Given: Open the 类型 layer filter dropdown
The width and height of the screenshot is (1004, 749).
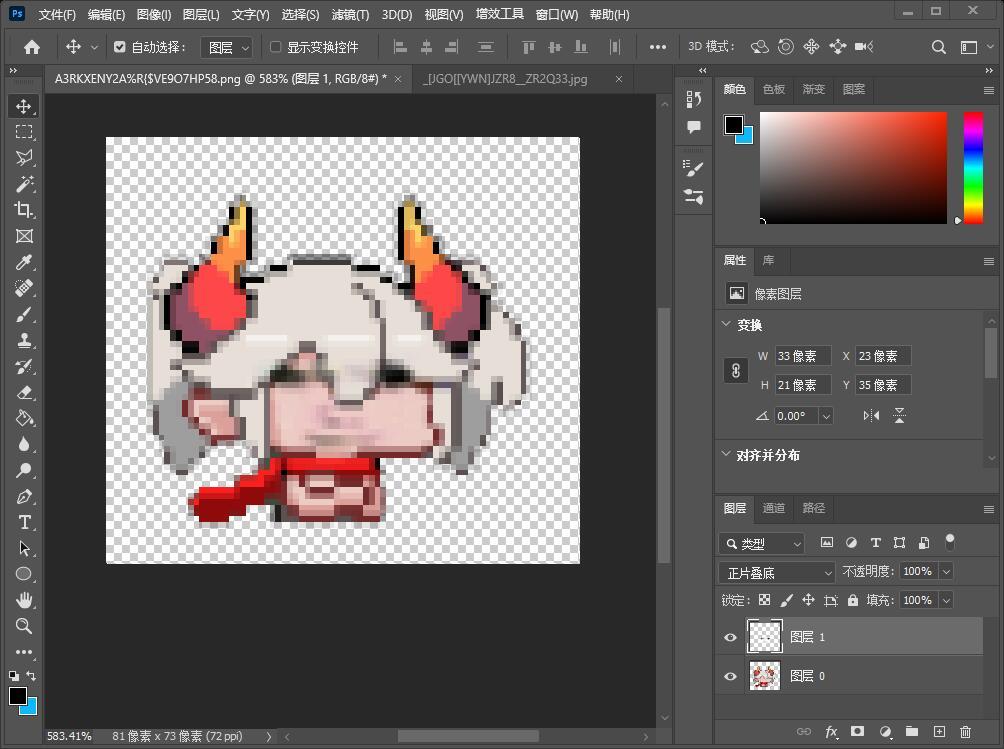Looking at the screenshot, I should (x=761, y=543).
